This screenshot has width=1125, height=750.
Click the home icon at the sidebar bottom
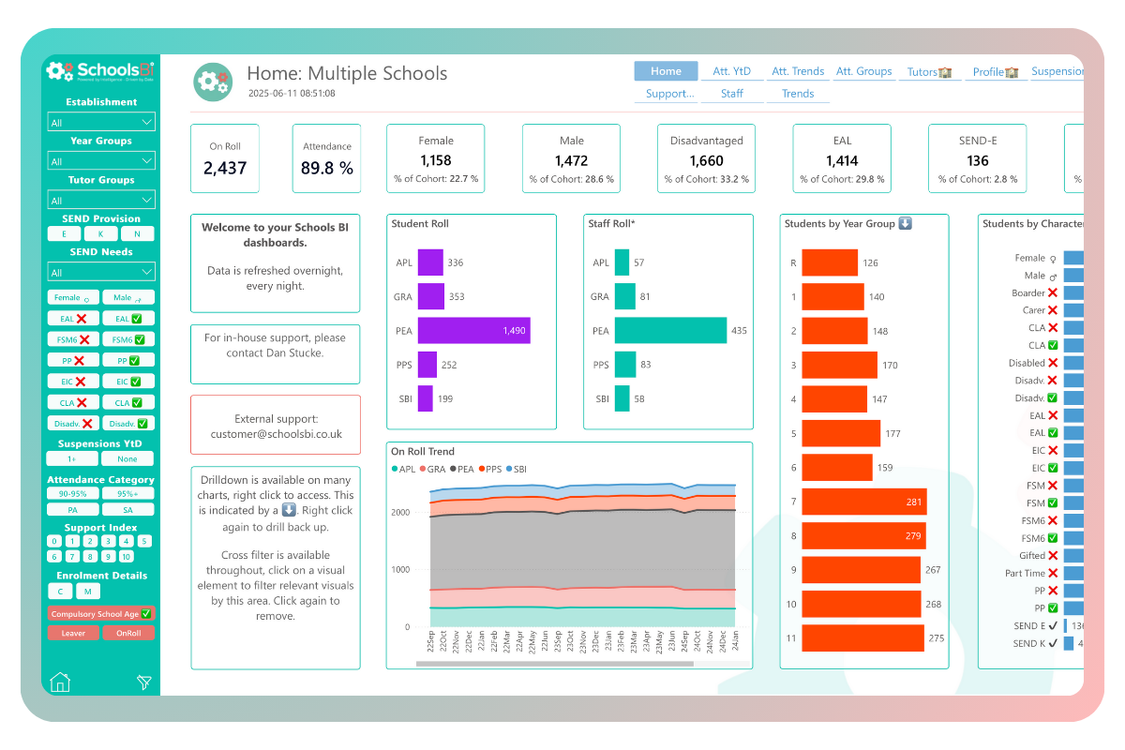(x=60, y=681)
